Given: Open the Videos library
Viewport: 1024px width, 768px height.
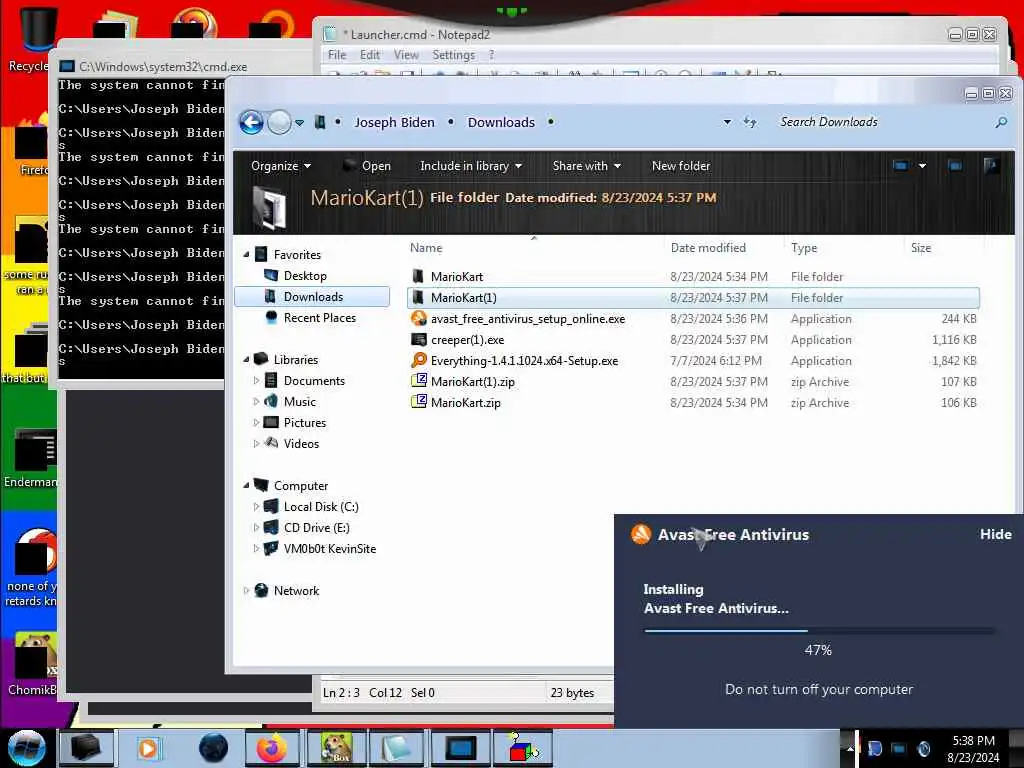Looking at the screenshot, I should point(301,443).
